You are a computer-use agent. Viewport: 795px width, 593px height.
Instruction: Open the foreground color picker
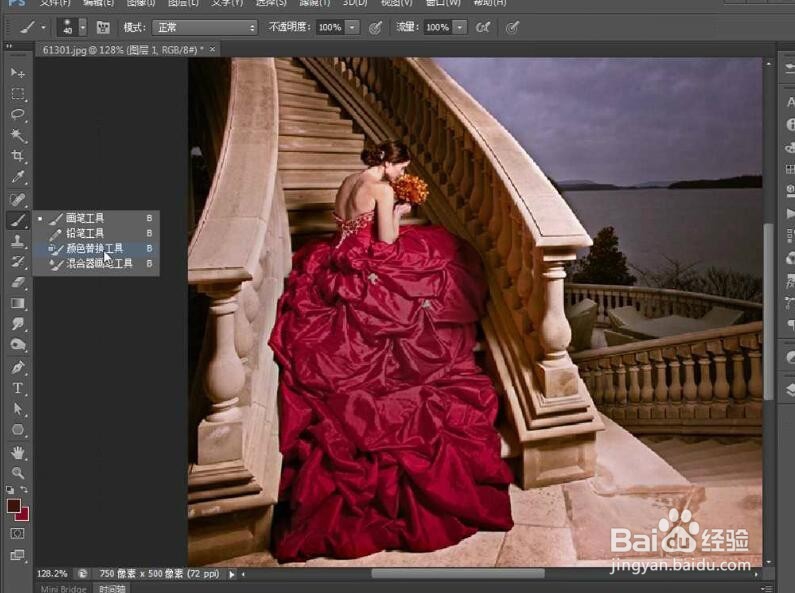(14, 505)
